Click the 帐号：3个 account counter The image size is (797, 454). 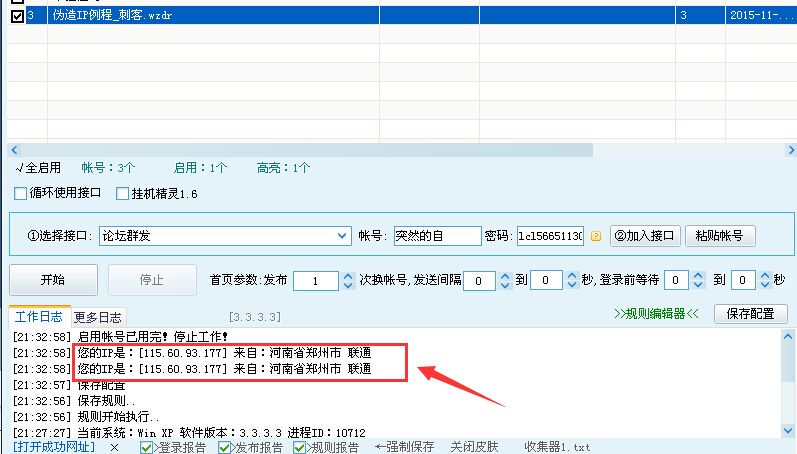pos(108,168)
